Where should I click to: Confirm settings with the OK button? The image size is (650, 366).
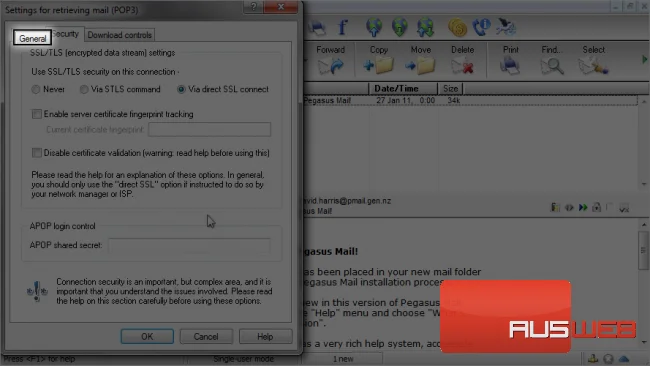pyautogui.click(x=147, y=337)
